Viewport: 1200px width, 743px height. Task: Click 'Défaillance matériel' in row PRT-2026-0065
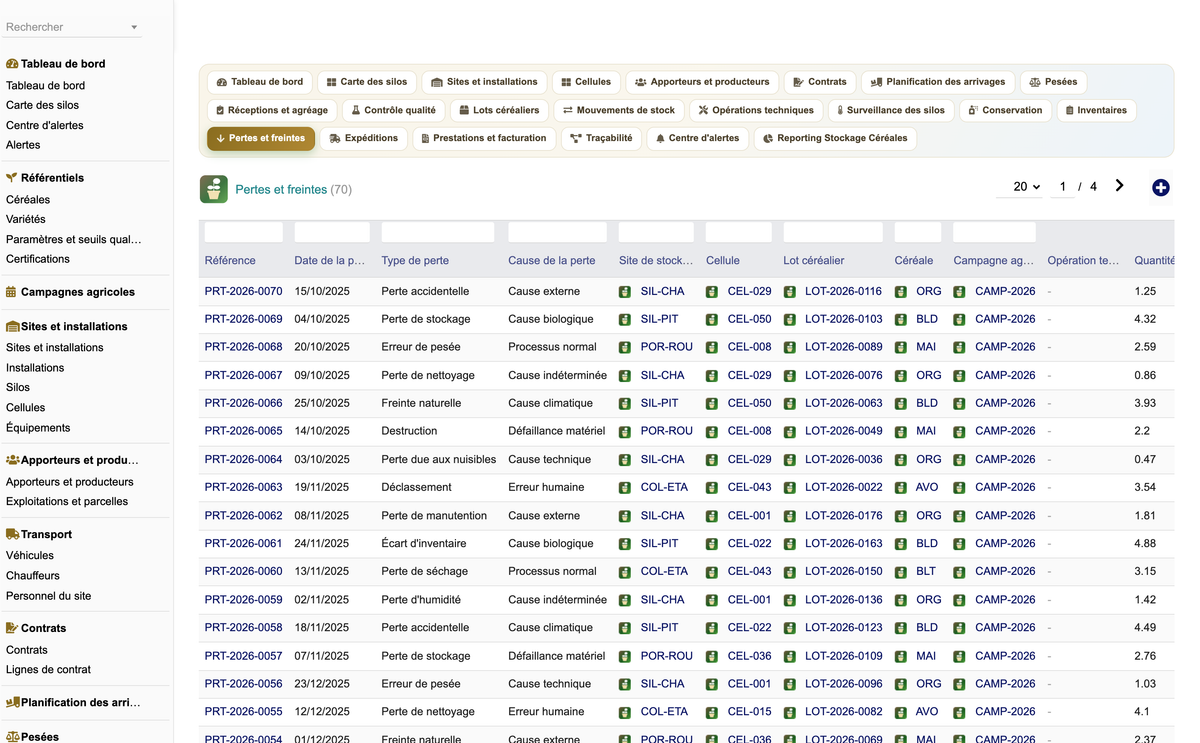pos(557,431)
